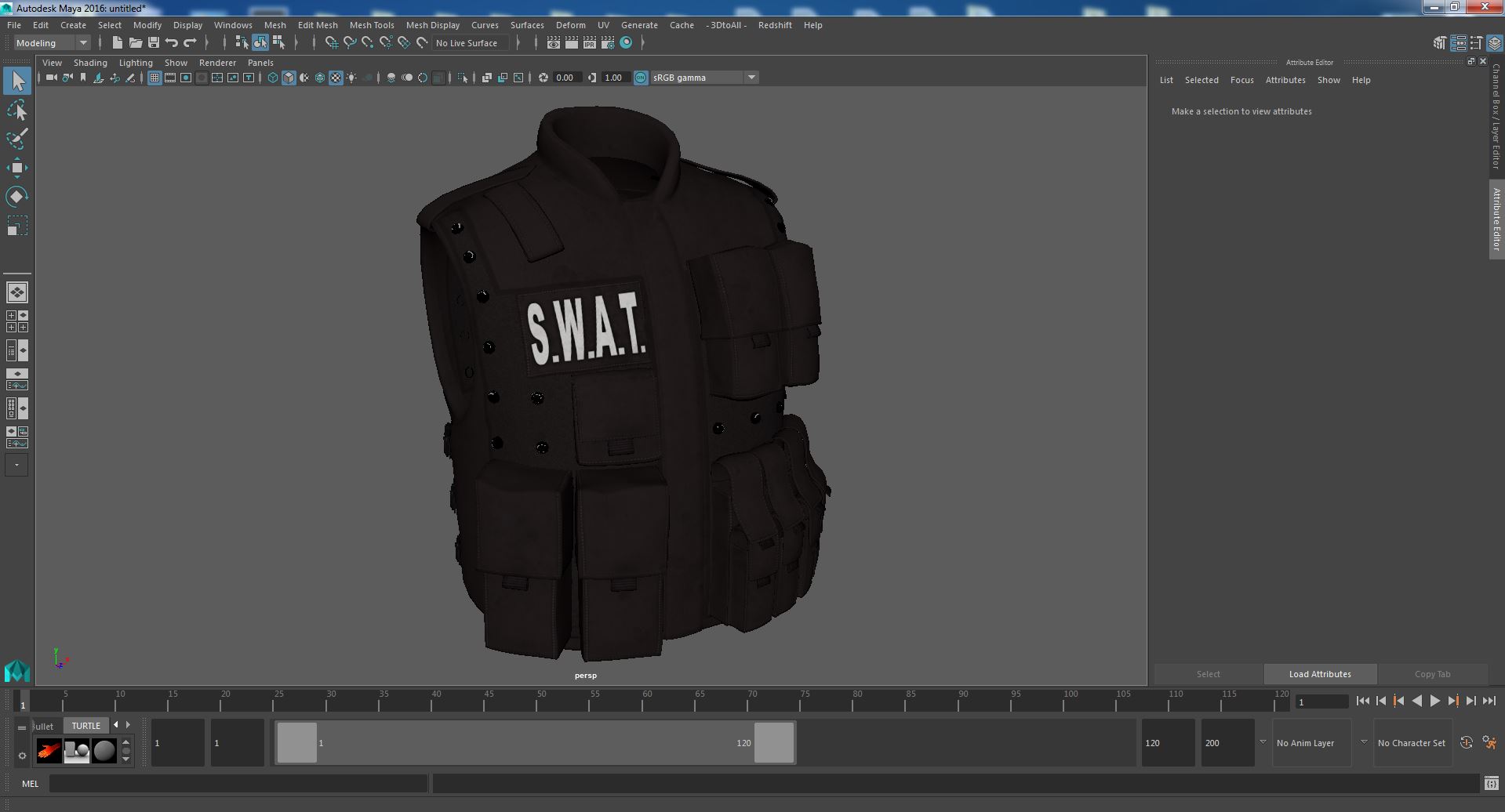Open Render View window
1505x812 pixels.
coord(554,43)
